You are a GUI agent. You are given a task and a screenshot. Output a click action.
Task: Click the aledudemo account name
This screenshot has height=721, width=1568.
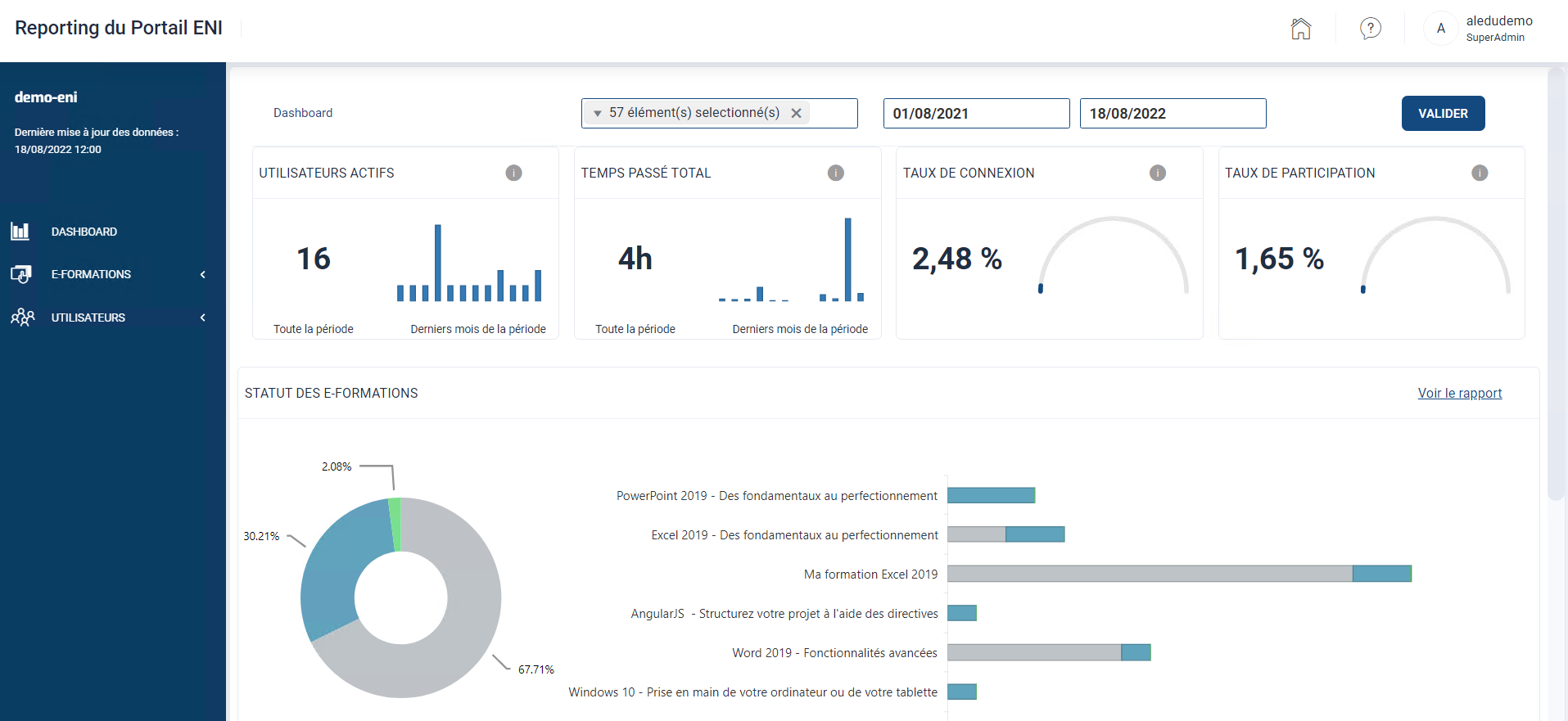[1498, 20]
